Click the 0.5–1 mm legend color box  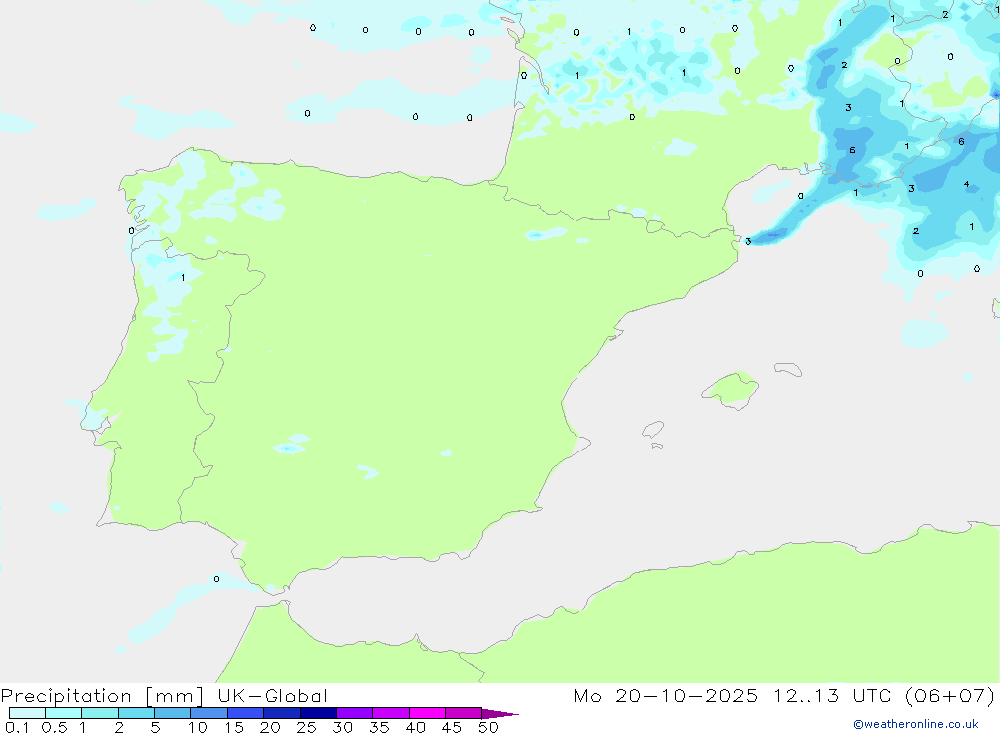point(64,713)
